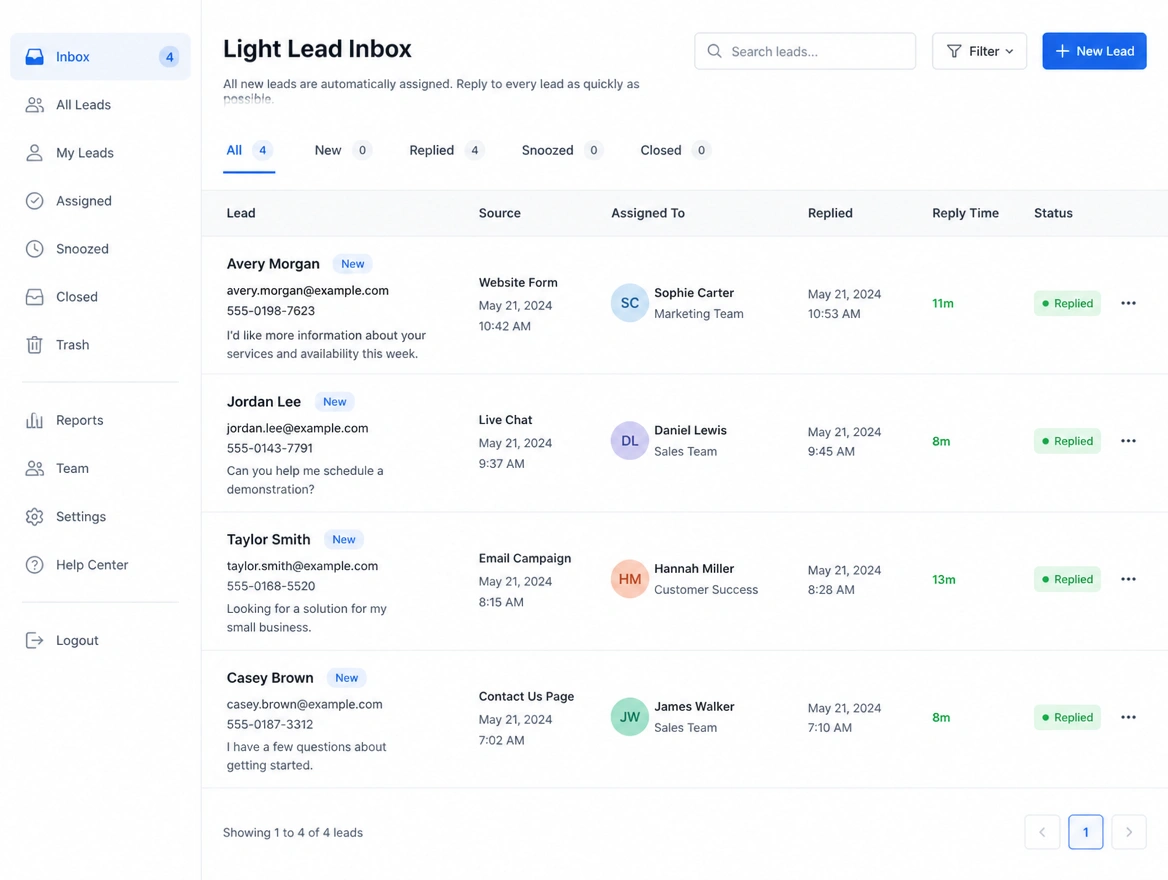Select page 1 in pagination

tap(1085, 832)
